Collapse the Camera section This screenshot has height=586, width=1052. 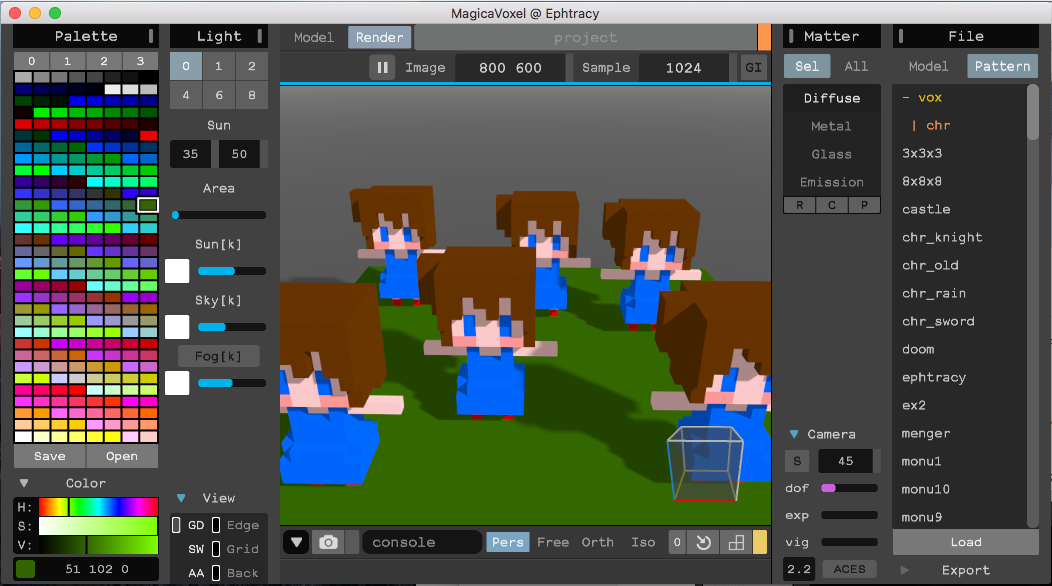click(794, 434)
